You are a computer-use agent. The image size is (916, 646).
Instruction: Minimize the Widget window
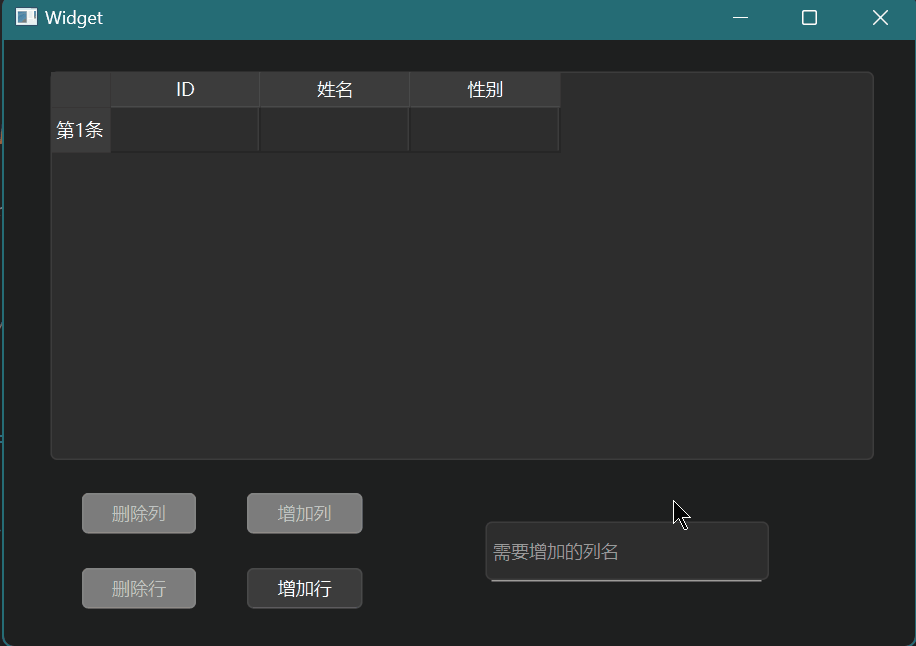point(741,18)
